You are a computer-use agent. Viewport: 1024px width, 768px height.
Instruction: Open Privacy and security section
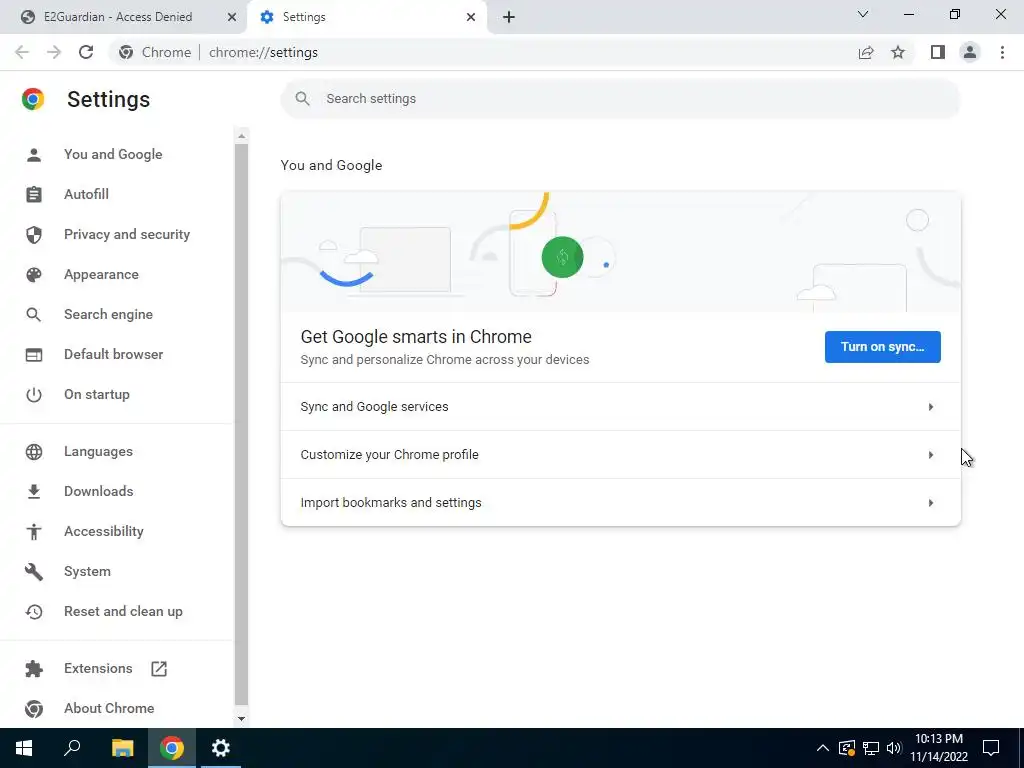click(x=118, y=234)
